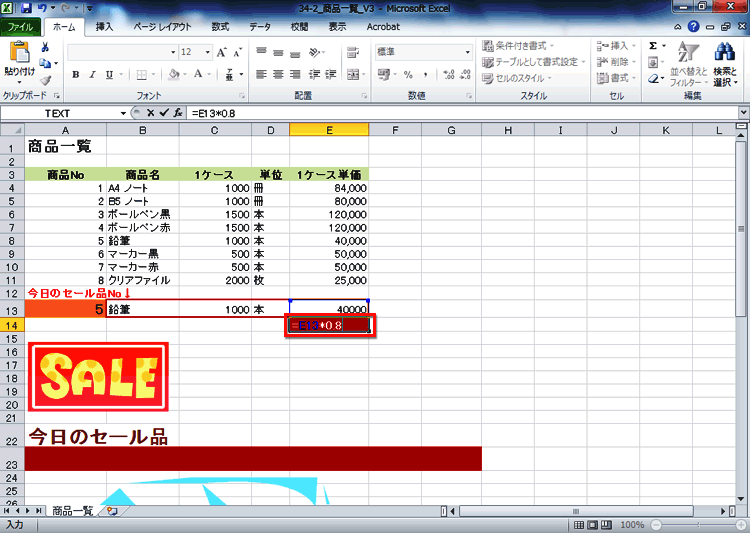Screen dimensions: 750x533
Task: Click the Wrap Text icon
Action: pyautogui.click(x=353, y=52)
